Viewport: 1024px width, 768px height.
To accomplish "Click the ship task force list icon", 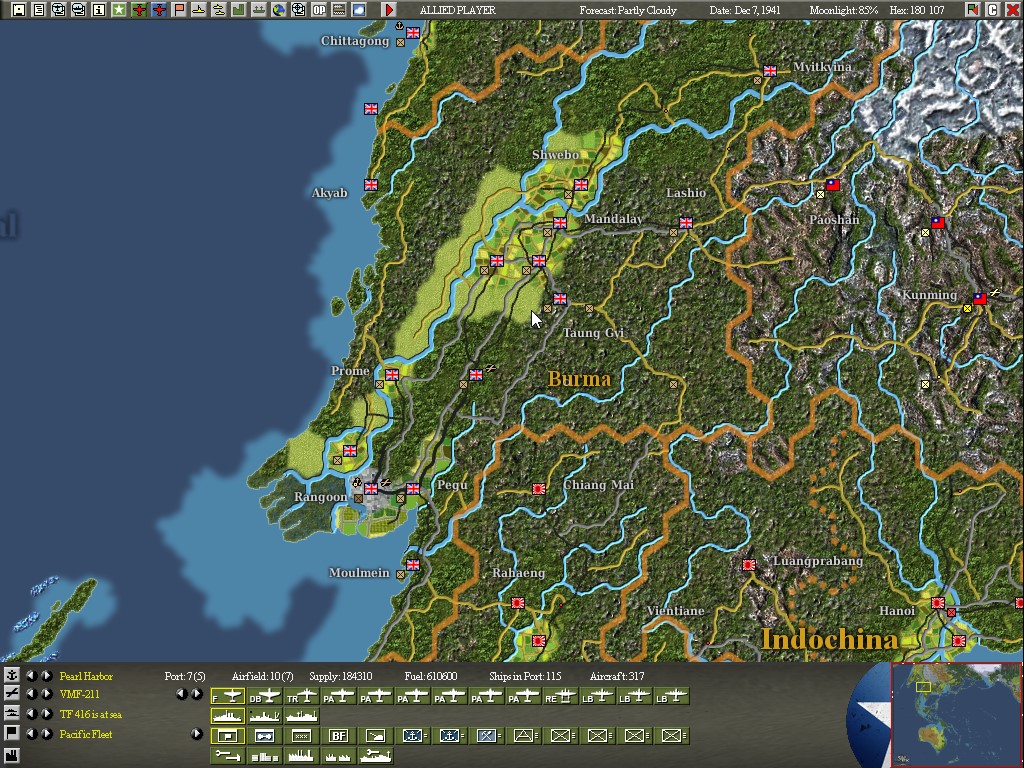I will tap(11, 714).
